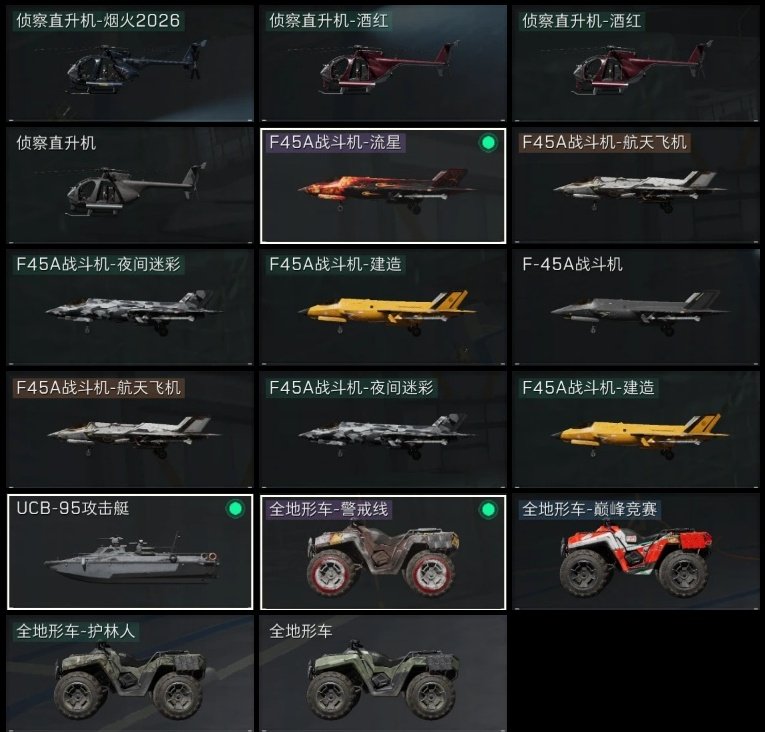The image size is (765, 732).
Task: Select F45A战斗机-夜间迷彩 jet in fourth row
Action: pyautogui.click(x=383, y=430)
